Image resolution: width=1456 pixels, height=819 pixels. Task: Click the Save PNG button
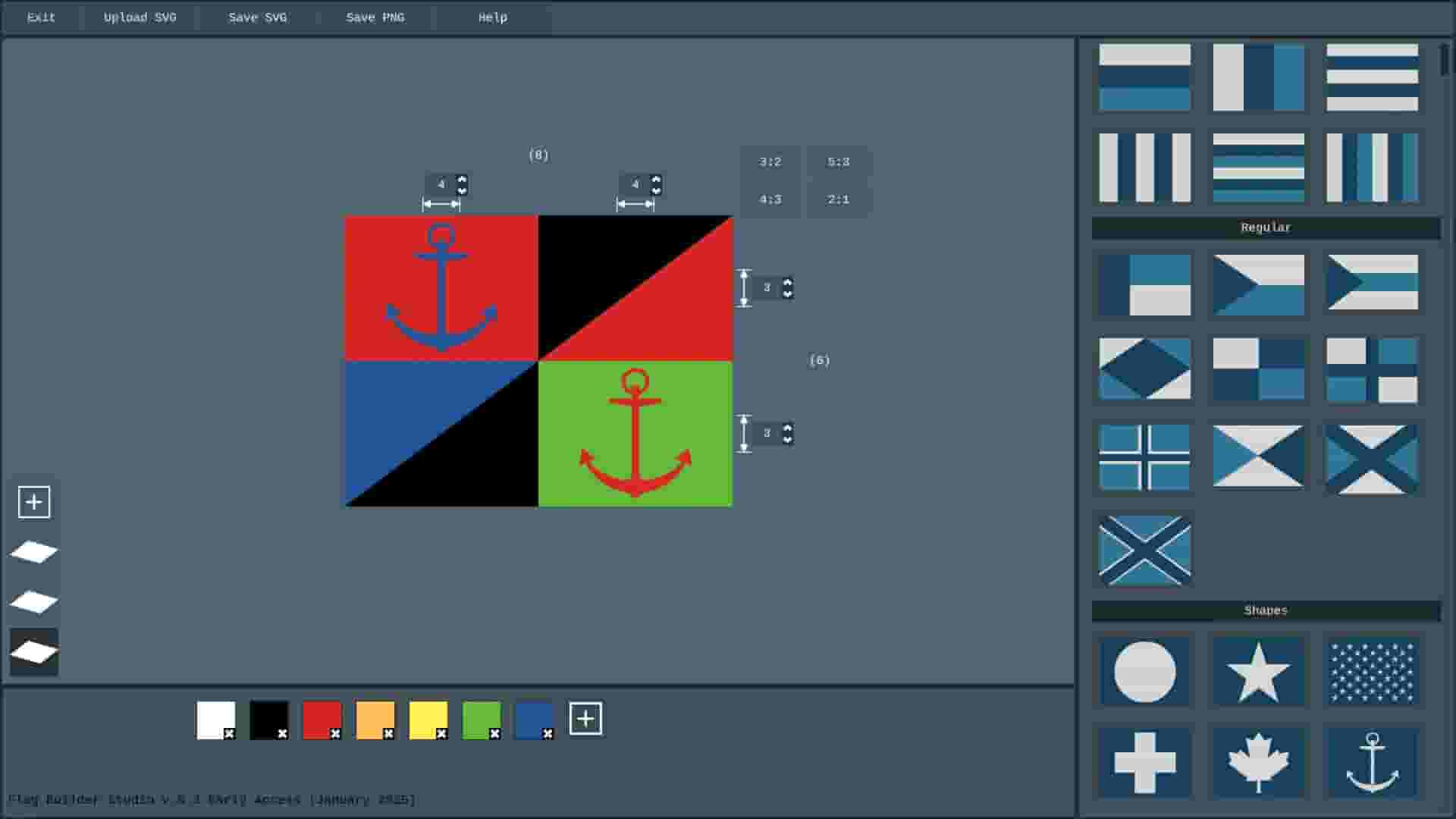tap(375, 17)
